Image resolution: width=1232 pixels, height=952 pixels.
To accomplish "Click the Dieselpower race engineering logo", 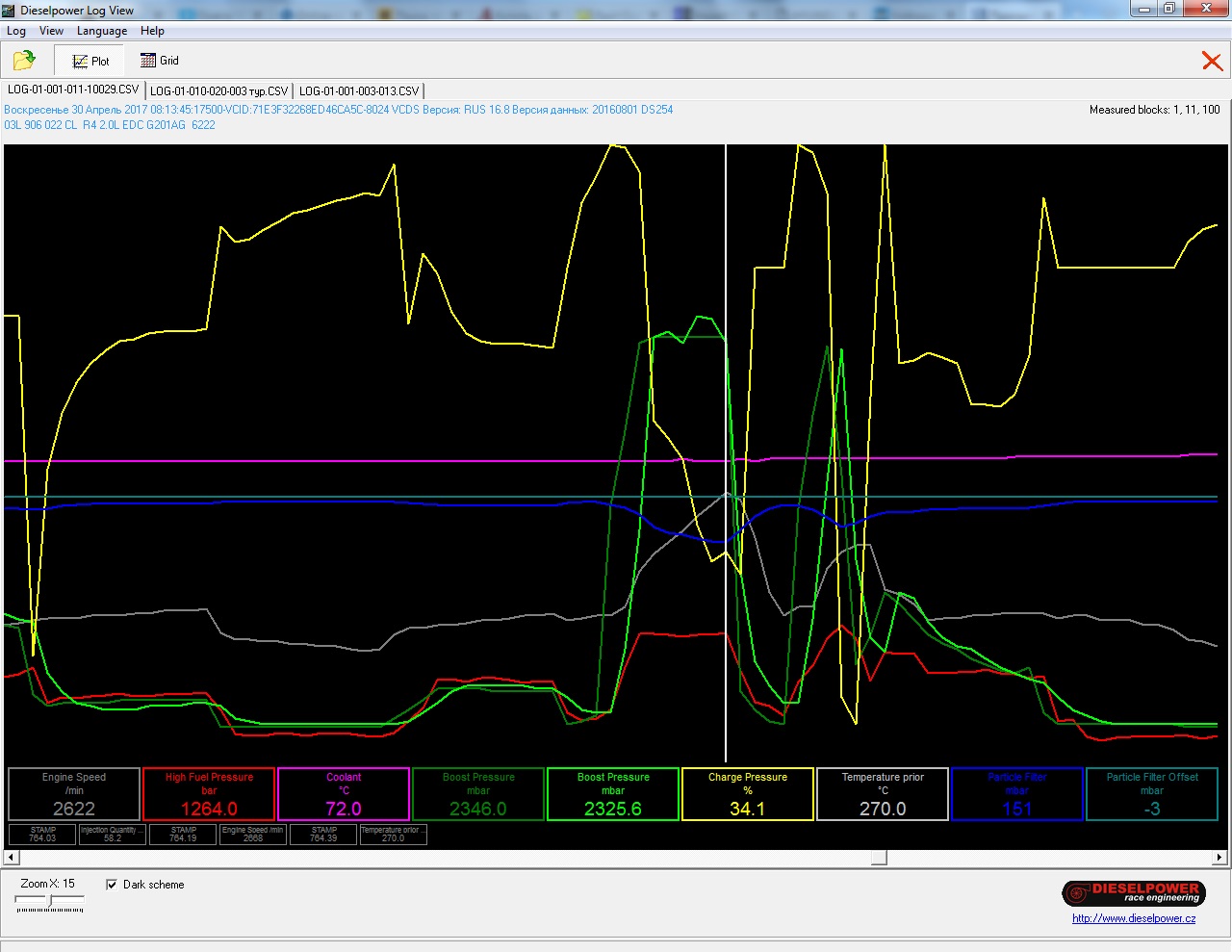I will 1133,893.
